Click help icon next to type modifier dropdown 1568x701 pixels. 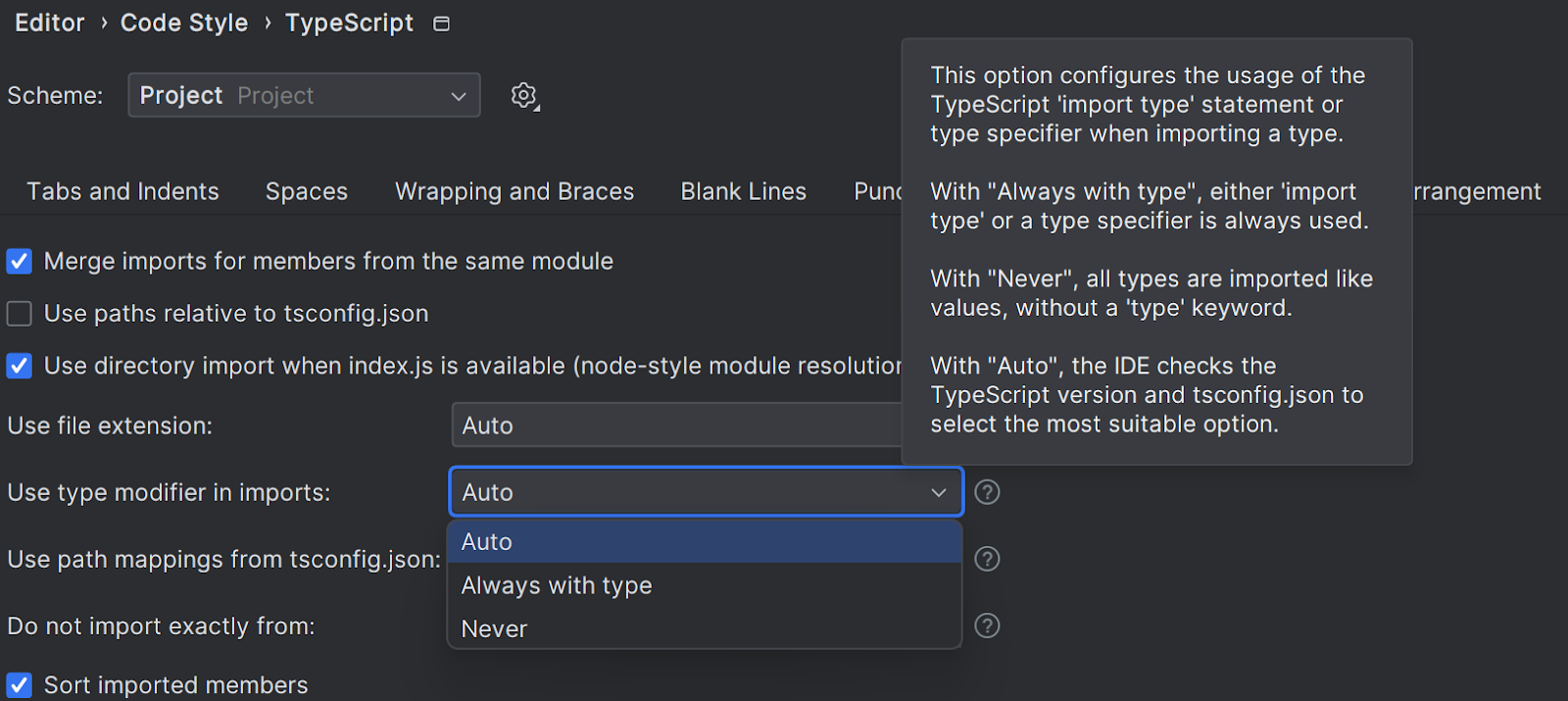(x=987, y=492)
